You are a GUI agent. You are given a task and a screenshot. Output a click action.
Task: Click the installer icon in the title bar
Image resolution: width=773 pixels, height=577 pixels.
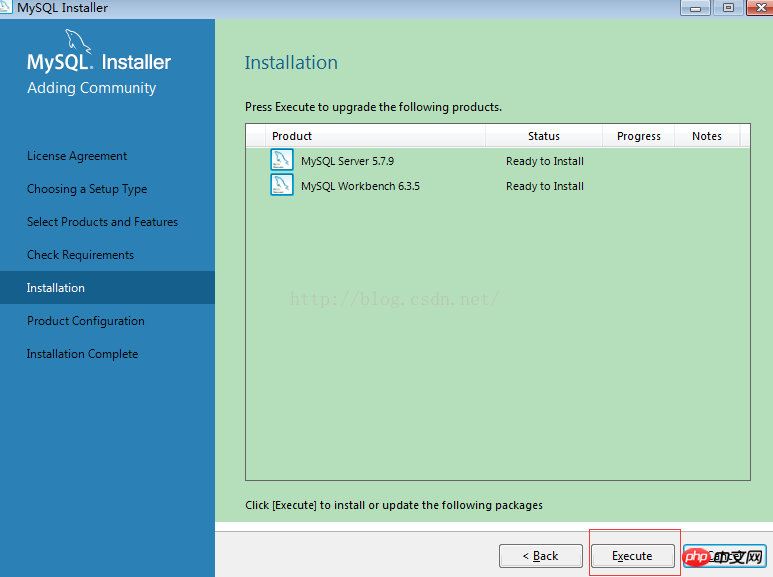[x=5, y=7]
